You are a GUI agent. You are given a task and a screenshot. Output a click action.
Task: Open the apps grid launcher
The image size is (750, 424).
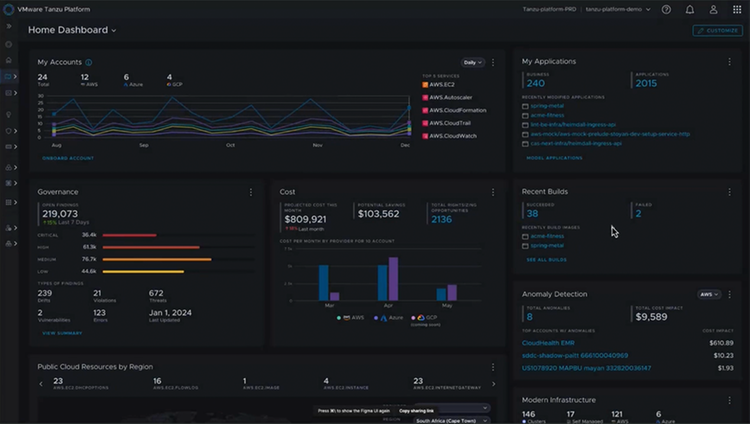pos(737,10)
